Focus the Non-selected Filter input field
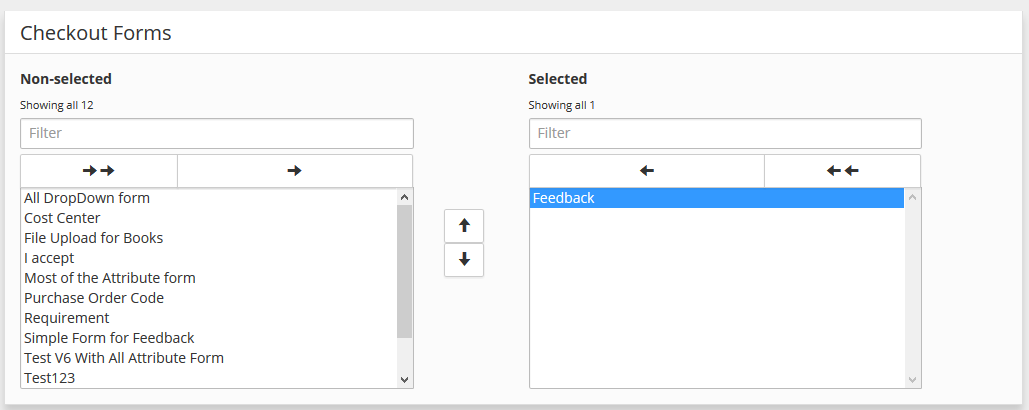Screen dimensions: 1029x410 click(x=216, y=133)
